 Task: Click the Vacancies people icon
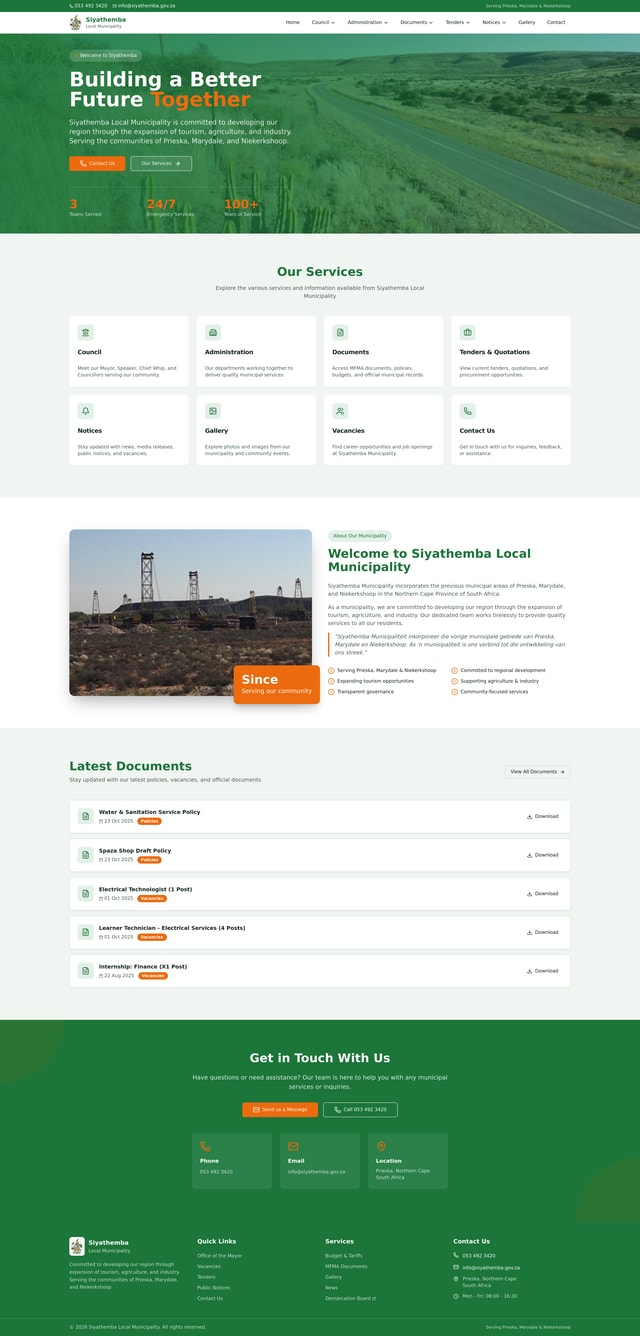click(341, 411)
